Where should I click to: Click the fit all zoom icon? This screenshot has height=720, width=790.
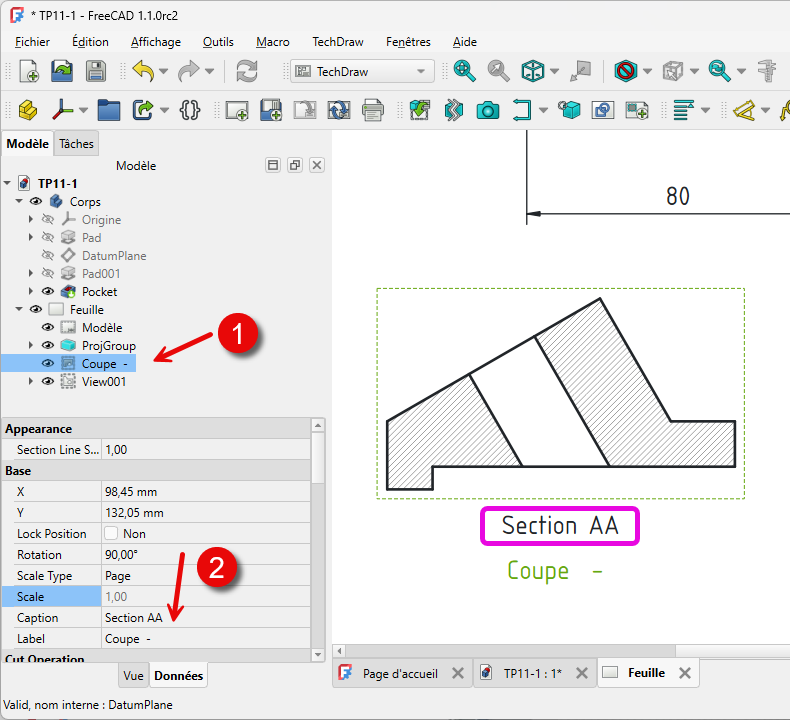[x=464, y=71]
